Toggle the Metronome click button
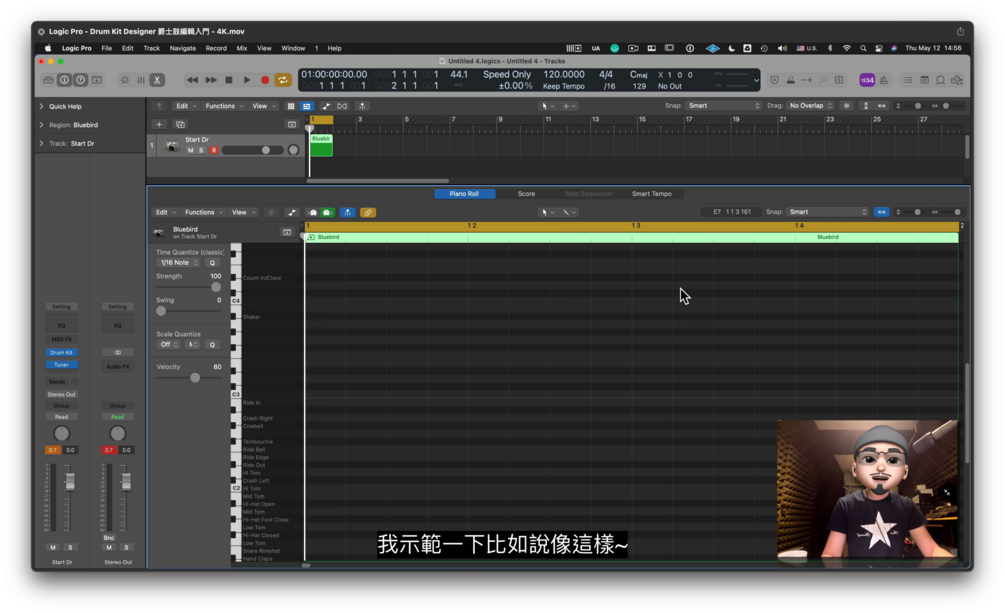 coord(884,80)
